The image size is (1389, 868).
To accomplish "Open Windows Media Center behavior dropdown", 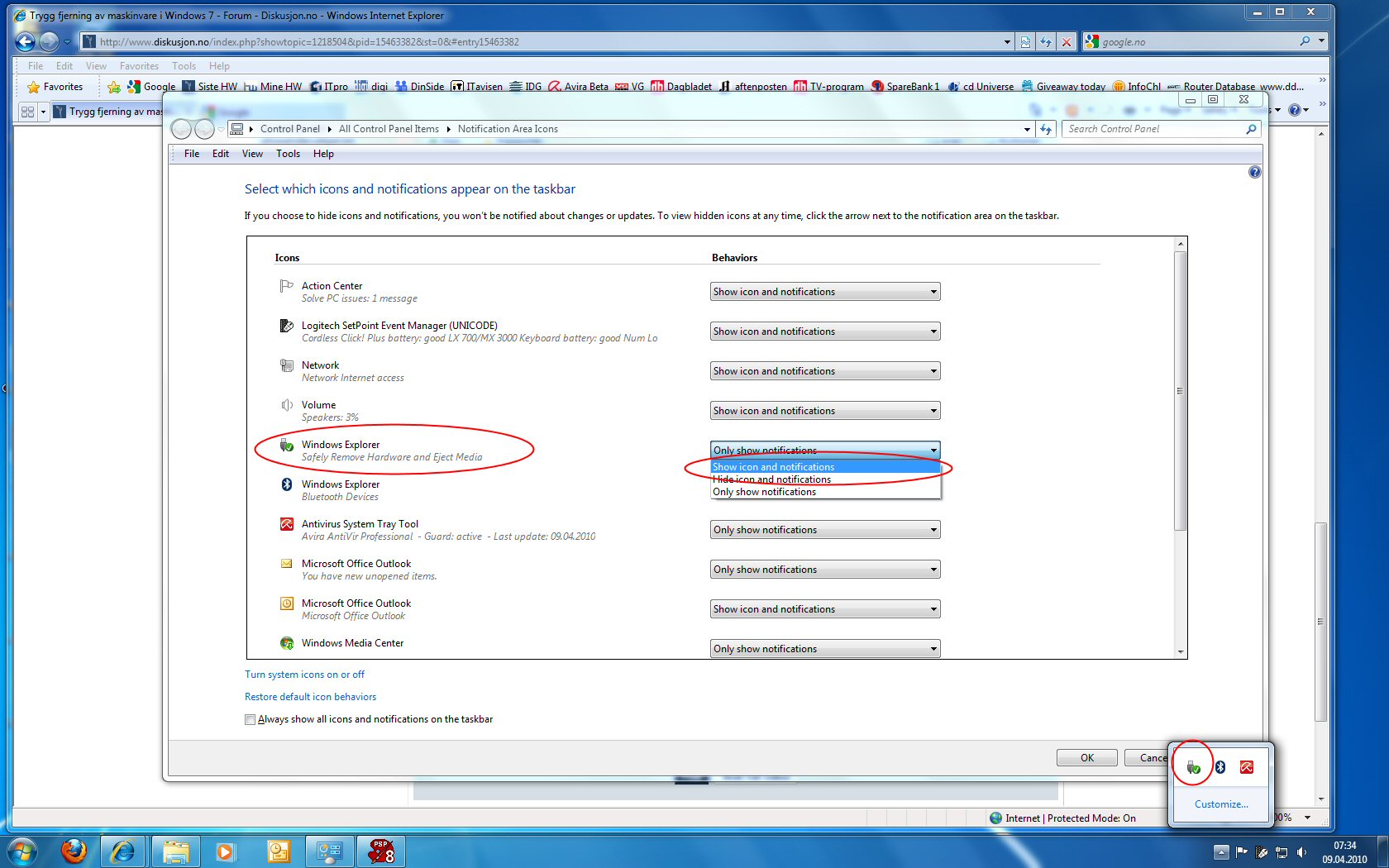I will [825, 649].
